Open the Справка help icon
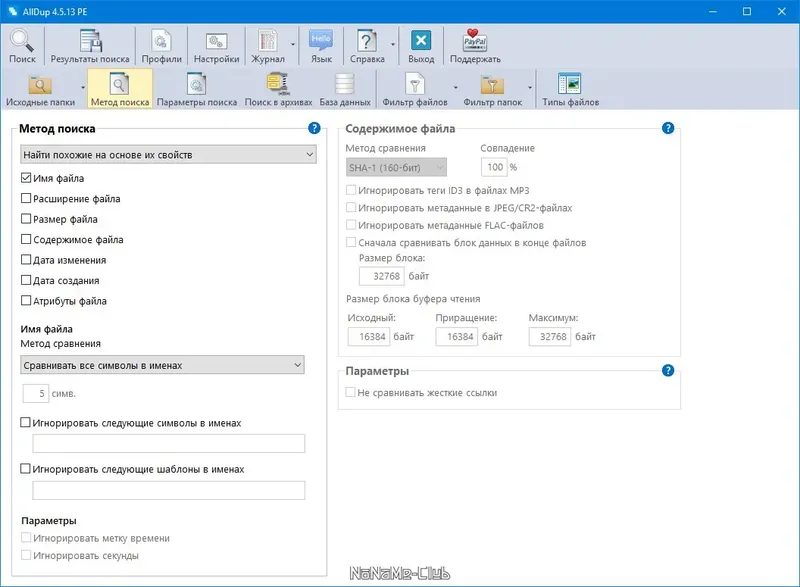The image size is (800, 587). coord(367,41)
